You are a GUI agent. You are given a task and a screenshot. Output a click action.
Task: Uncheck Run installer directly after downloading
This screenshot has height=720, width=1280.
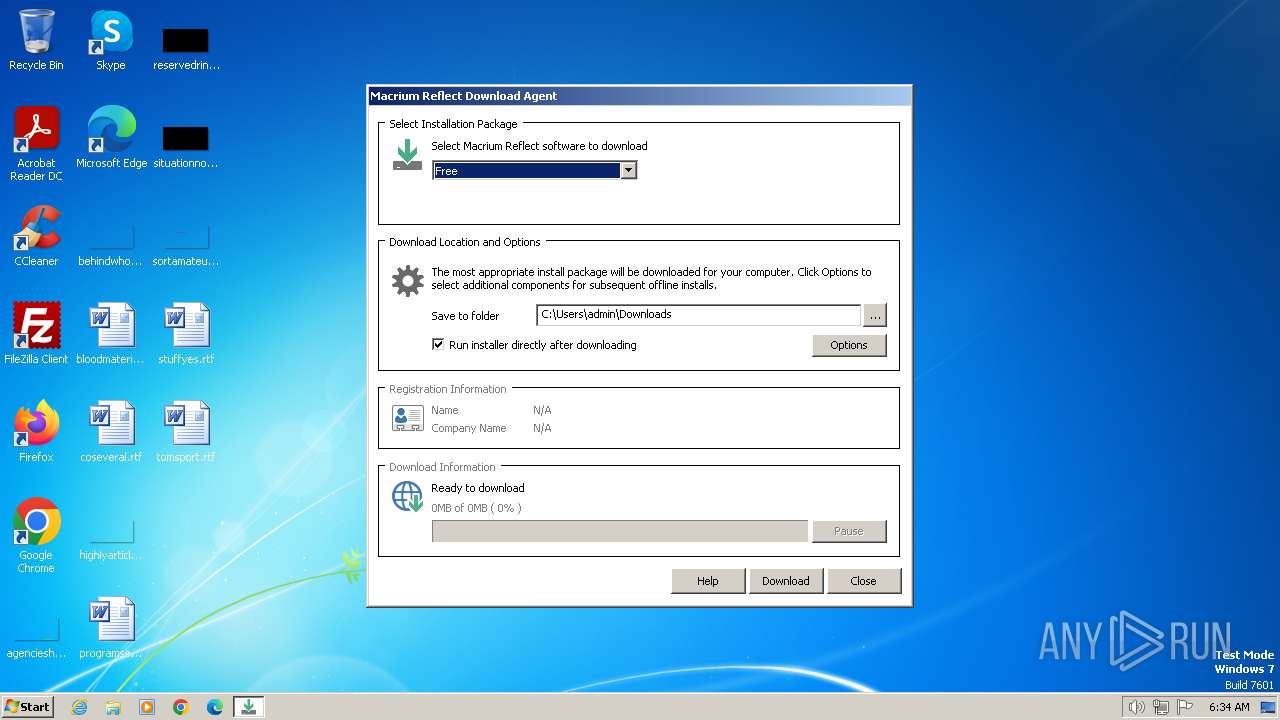438,344
